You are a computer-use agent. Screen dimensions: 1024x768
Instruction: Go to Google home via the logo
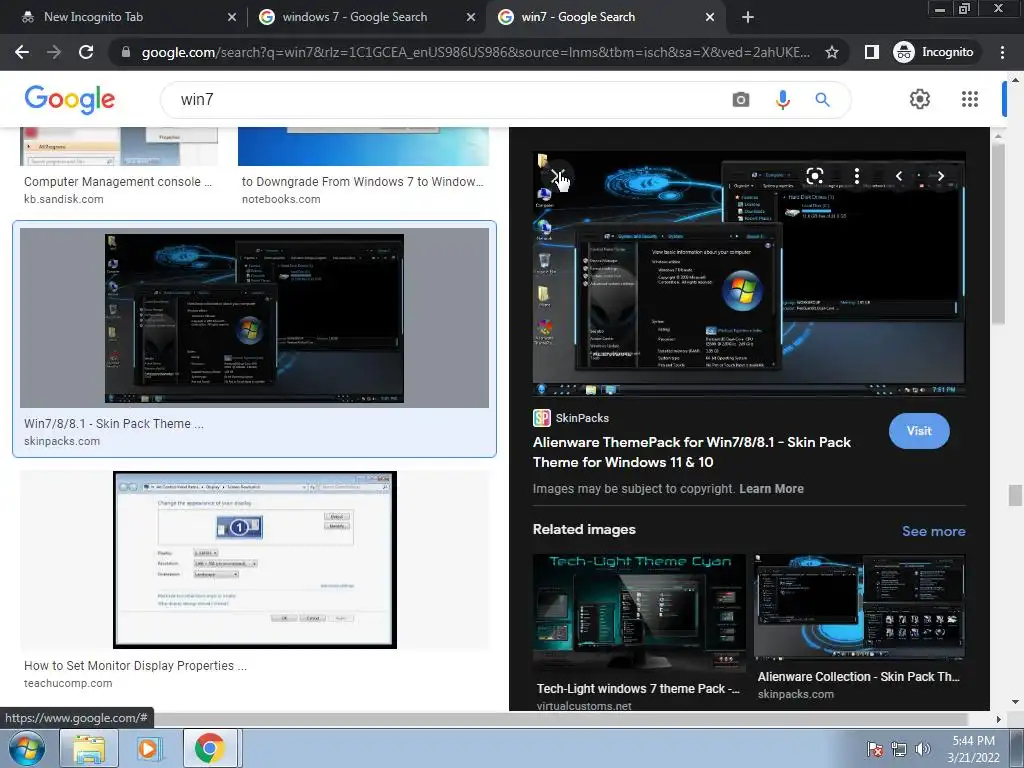69,99
